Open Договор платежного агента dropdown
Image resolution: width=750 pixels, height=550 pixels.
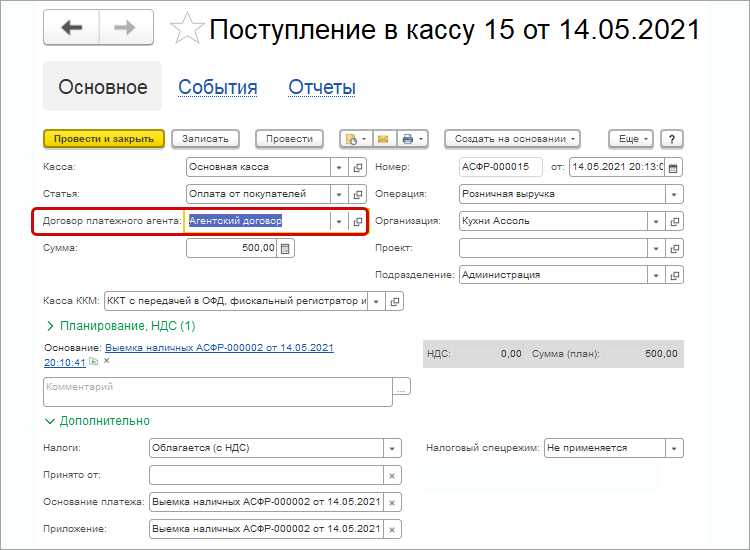pyautogui.click(x=339, y=221)
